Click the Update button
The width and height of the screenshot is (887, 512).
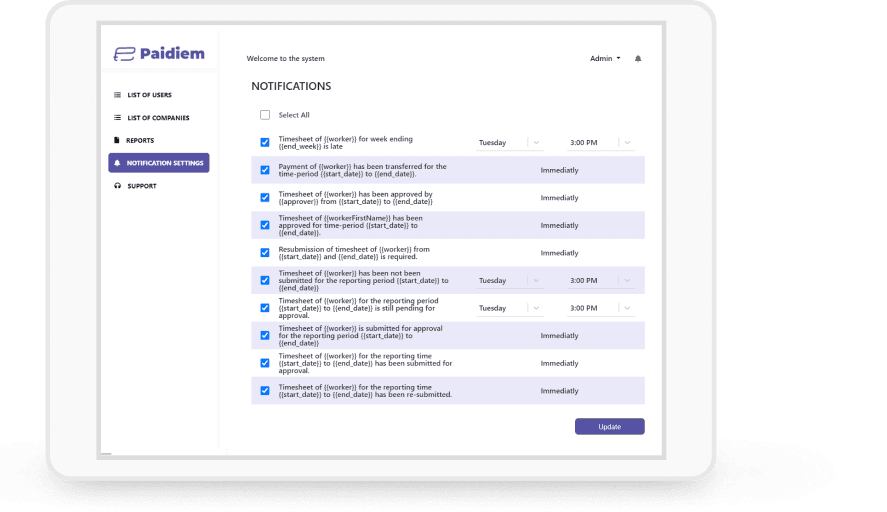pyautogui.click(x=610, y=427)
